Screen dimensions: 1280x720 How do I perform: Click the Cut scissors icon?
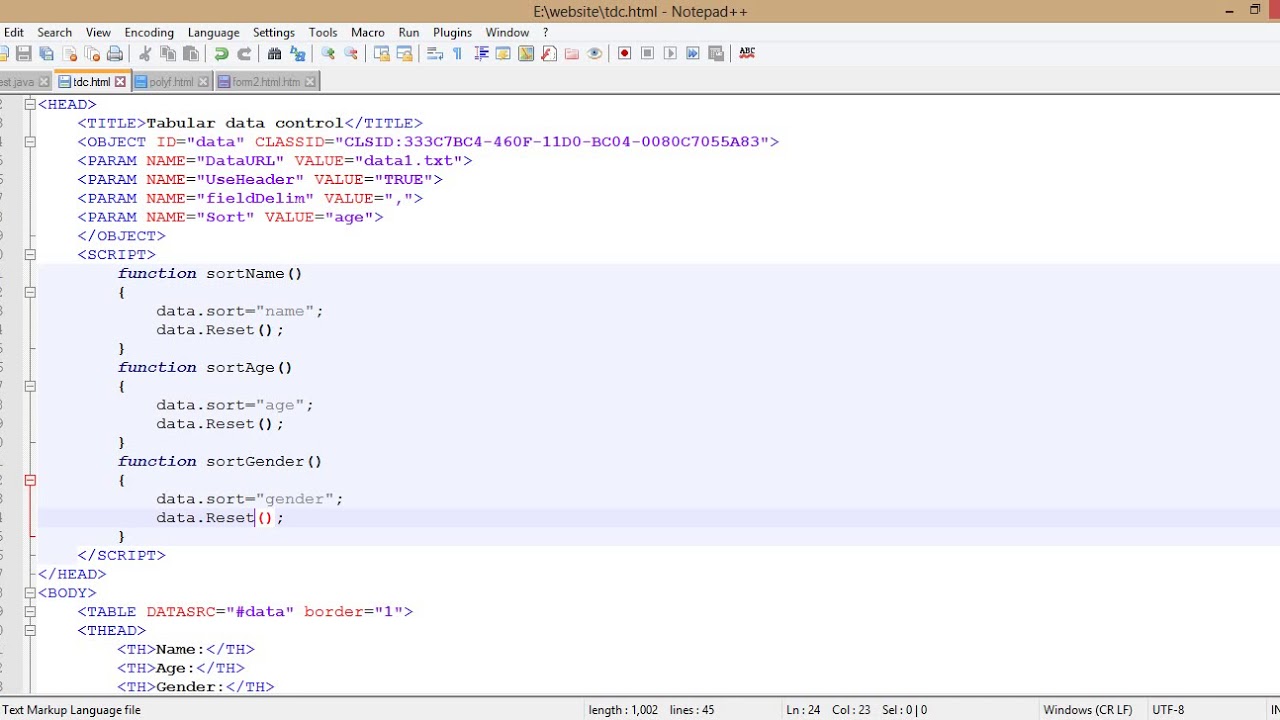pos(145,53)
